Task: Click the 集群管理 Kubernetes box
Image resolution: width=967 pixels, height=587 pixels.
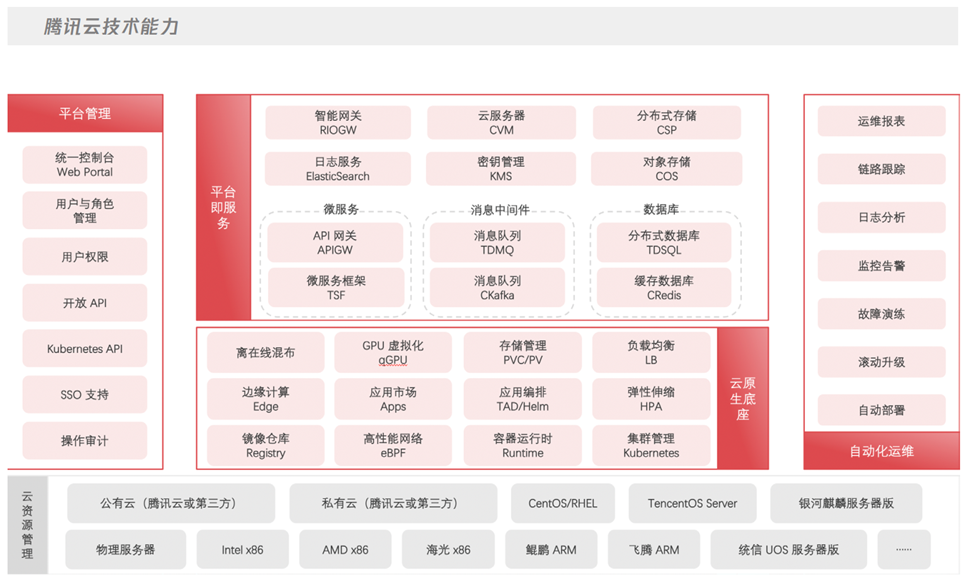Action: click(x=651, y=446)
